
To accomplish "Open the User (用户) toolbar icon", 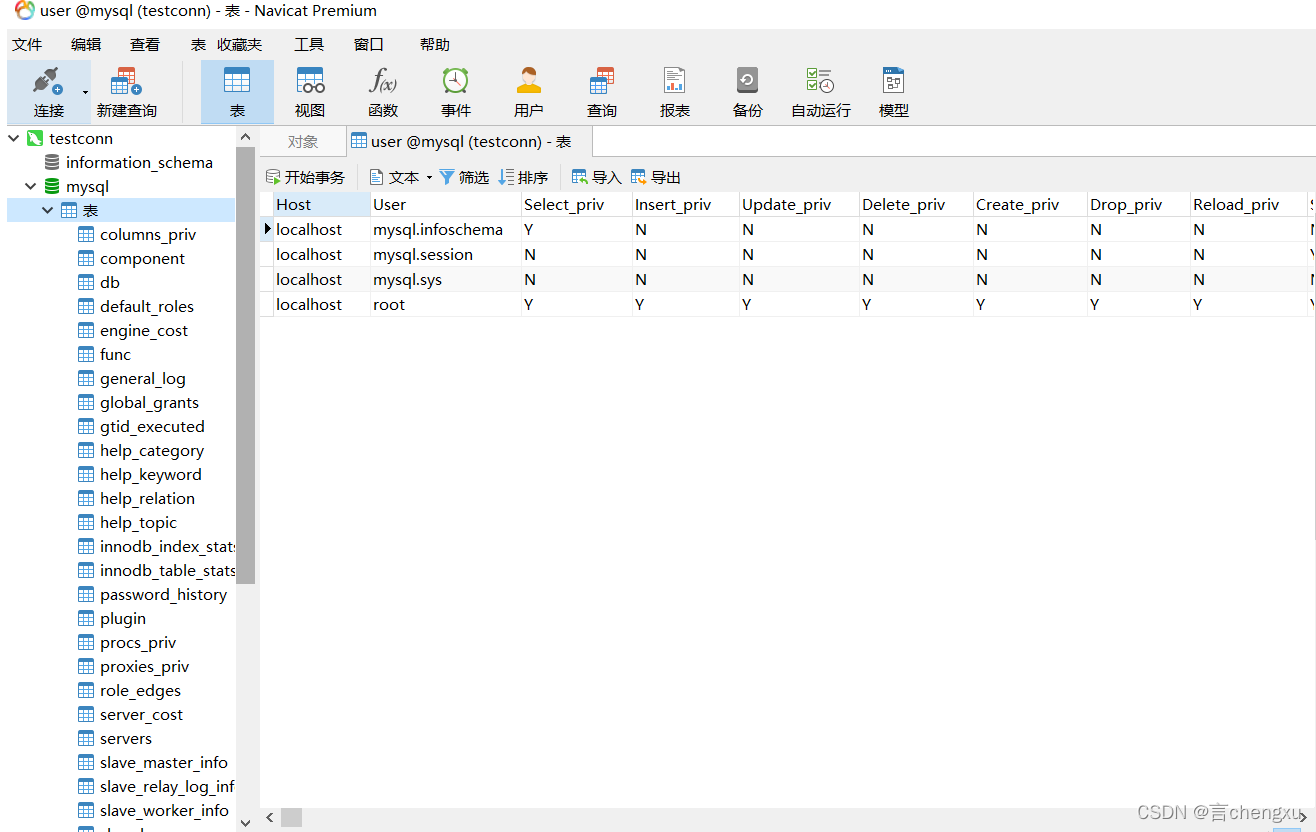I will point(529,92).
